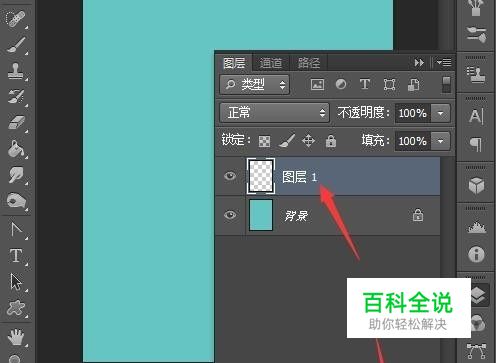This screenshot has height=363, width=496.
Task: Select the Clone Stamp tool
Action: pyautogui.click(x=15, y=71)
